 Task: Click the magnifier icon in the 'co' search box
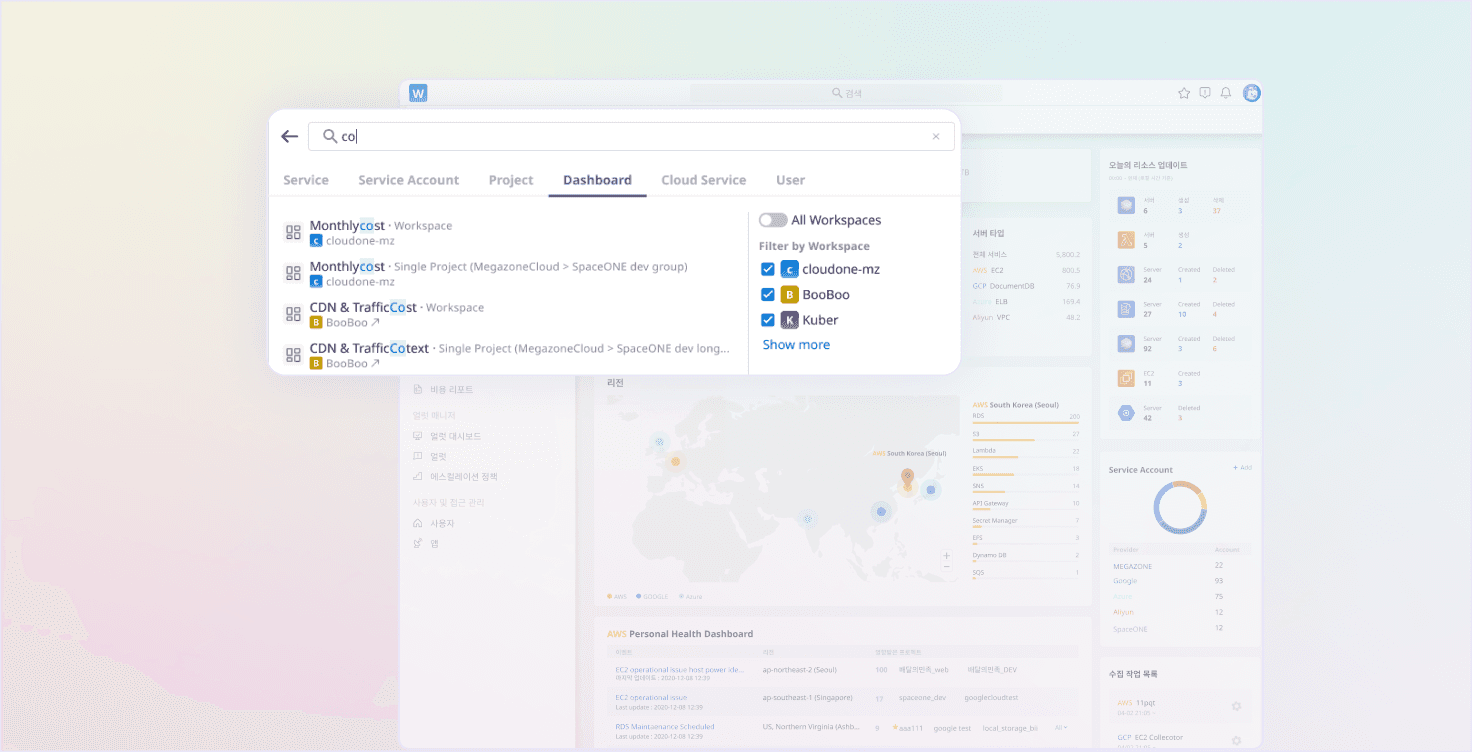(x=329, y=136)
